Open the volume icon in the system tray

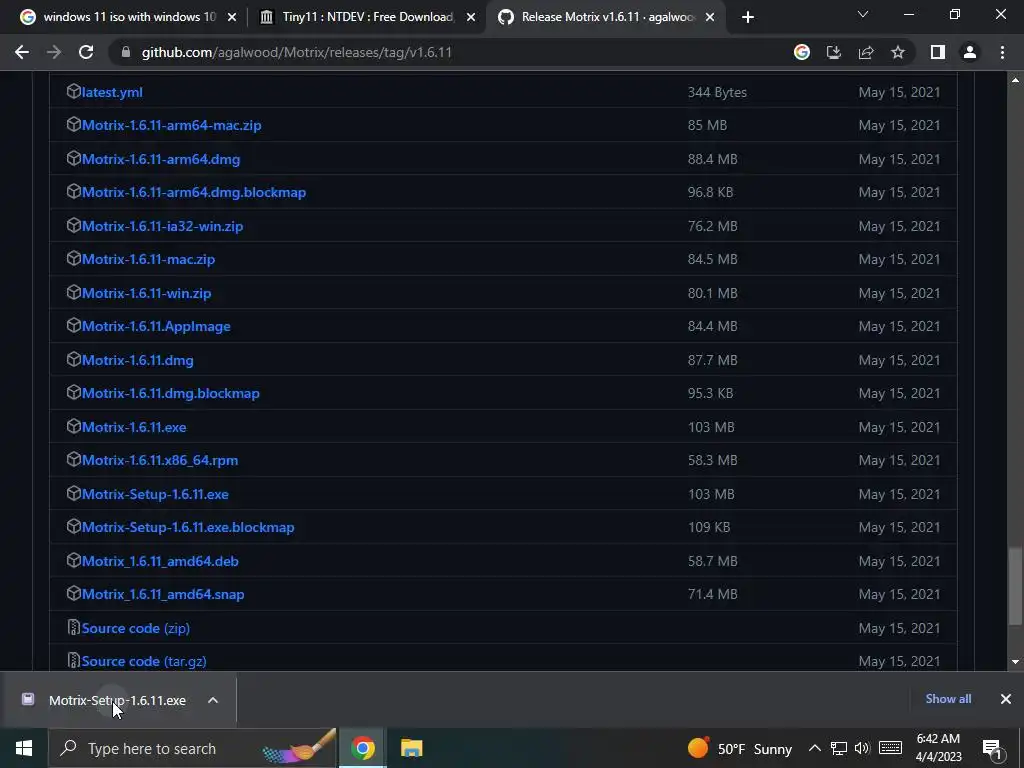(862, 748)
